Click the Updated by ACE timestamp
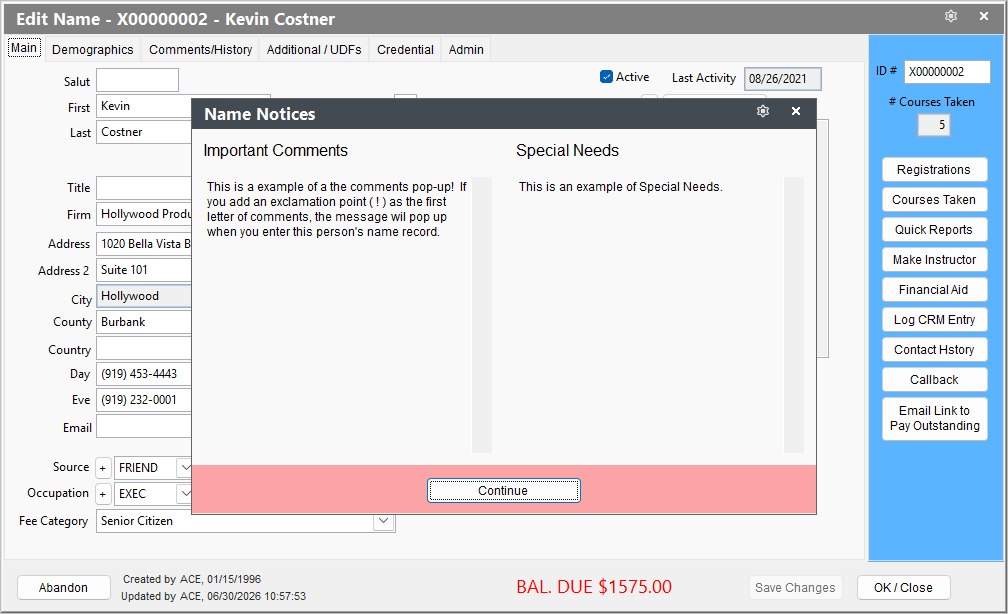 [x=213, y=596]
